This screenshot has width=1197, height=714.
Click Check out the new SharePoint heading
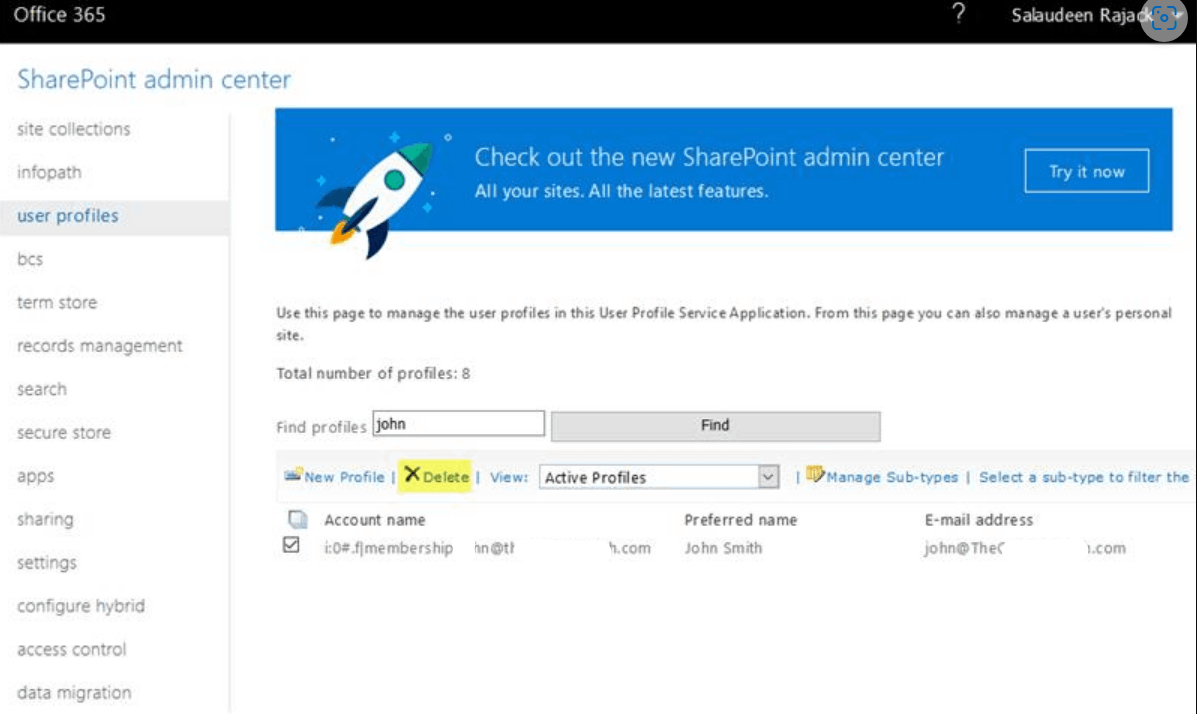(709, 157)
